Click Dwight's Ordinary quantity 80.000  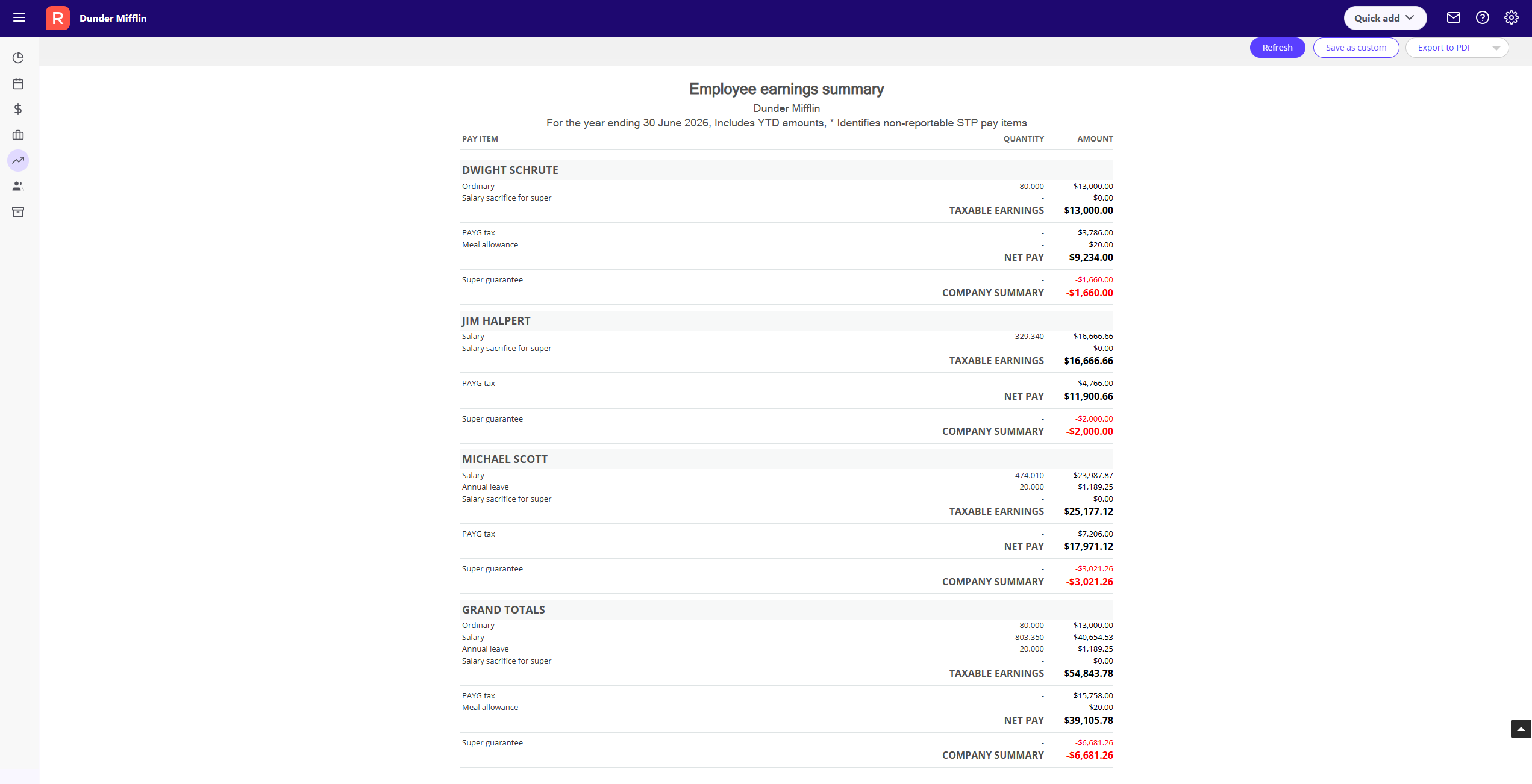[1032, 187]
